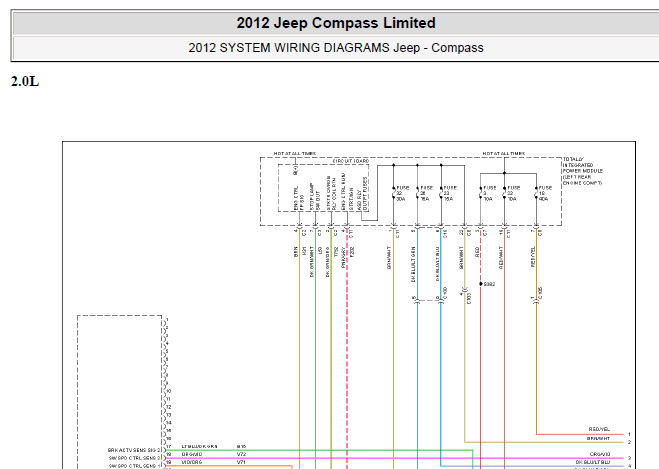
Task: Click 'BRK ACTV SENS SIG 2' pin label
Action: tap(134, 450)
